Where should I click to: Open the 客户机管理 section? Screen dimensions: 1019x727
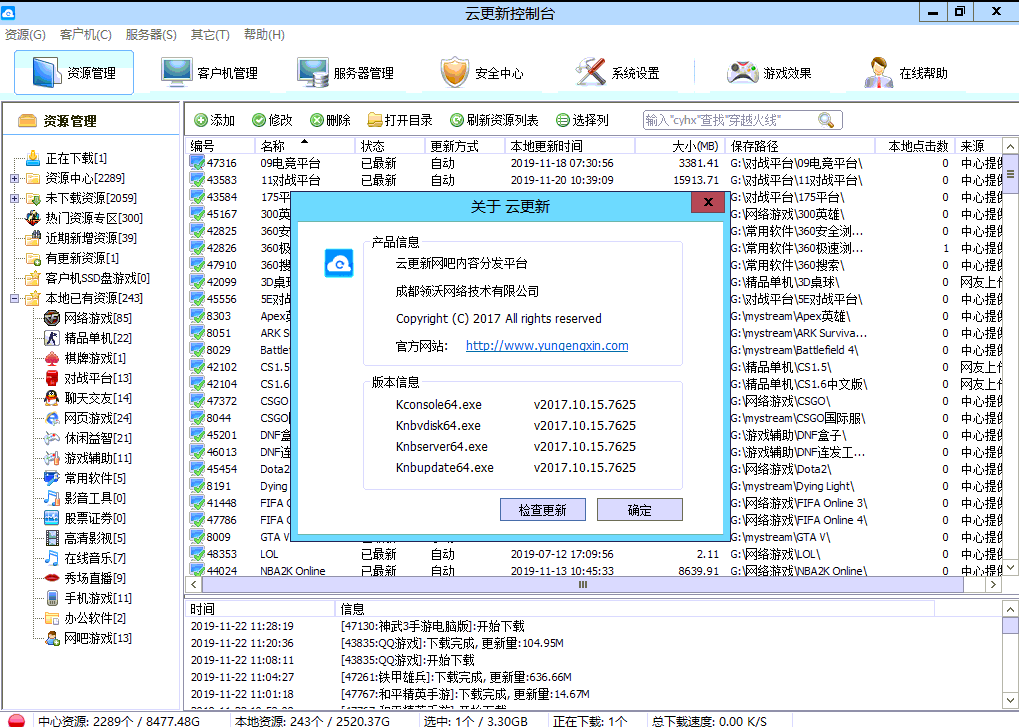coord(209,73)
